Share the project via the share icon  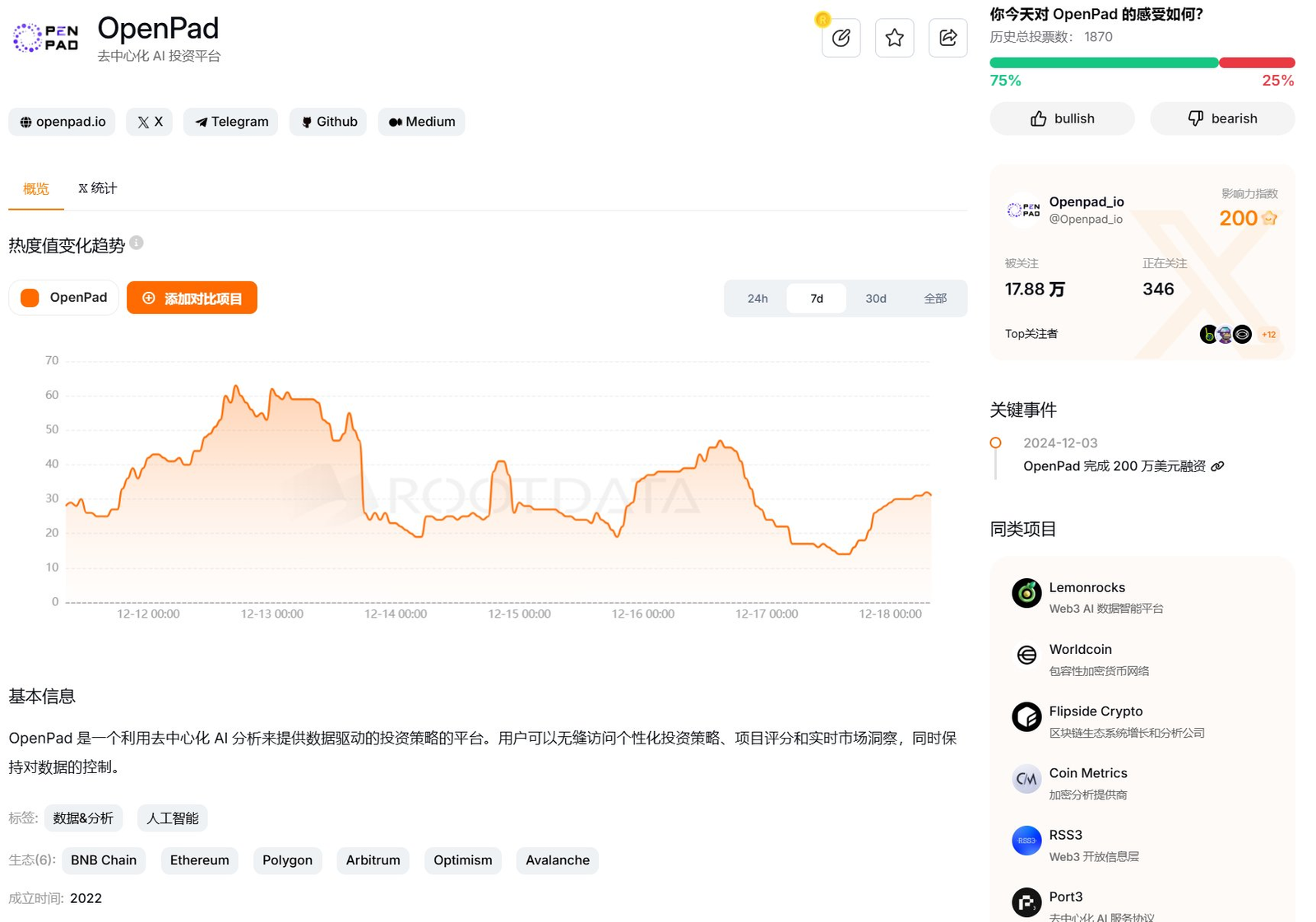pos(948,38)
